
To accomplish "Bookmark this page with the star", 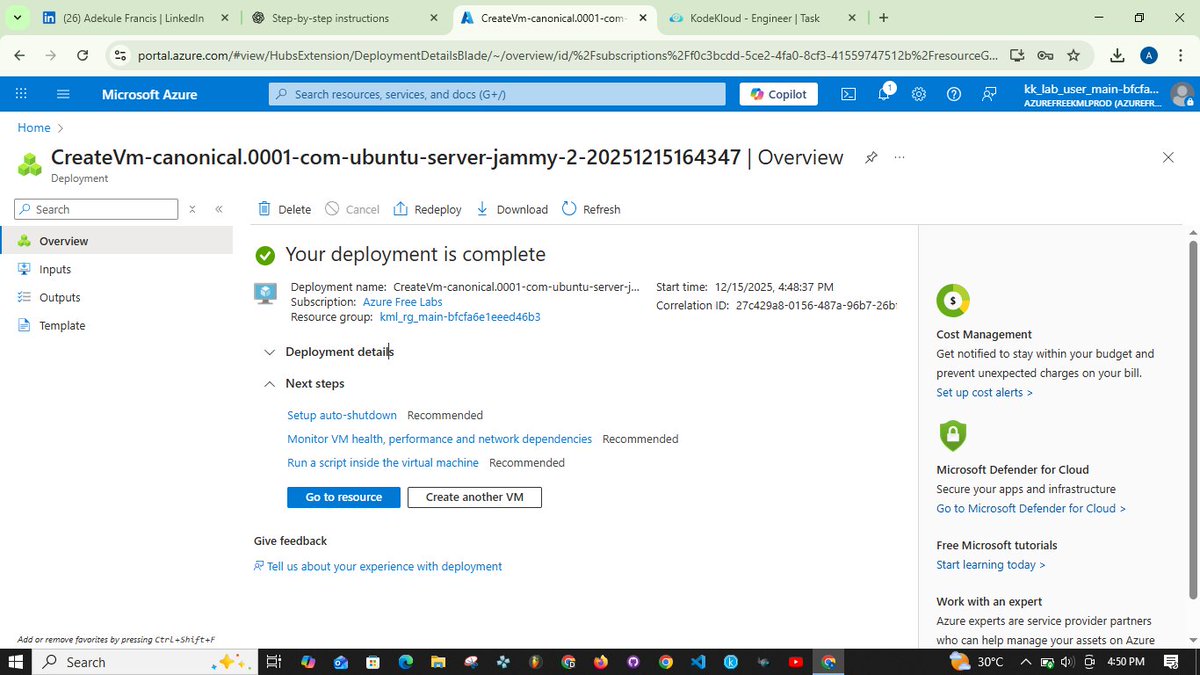I will 1073,56.
